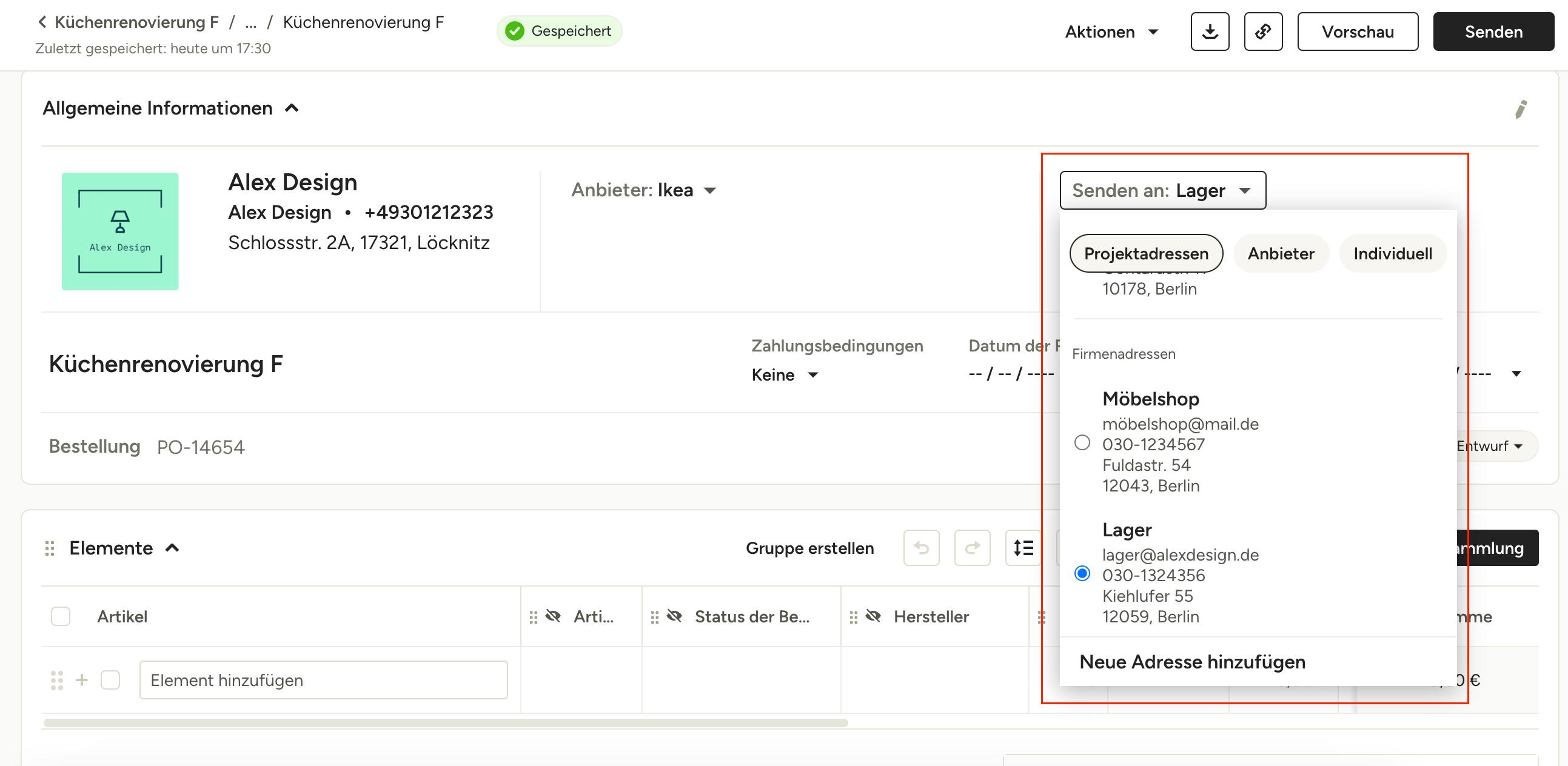Select the Möbelshop address radio button
The width and height of the screenshot is (1568, 766).
pyautogui.click(x=1082, y=442)
